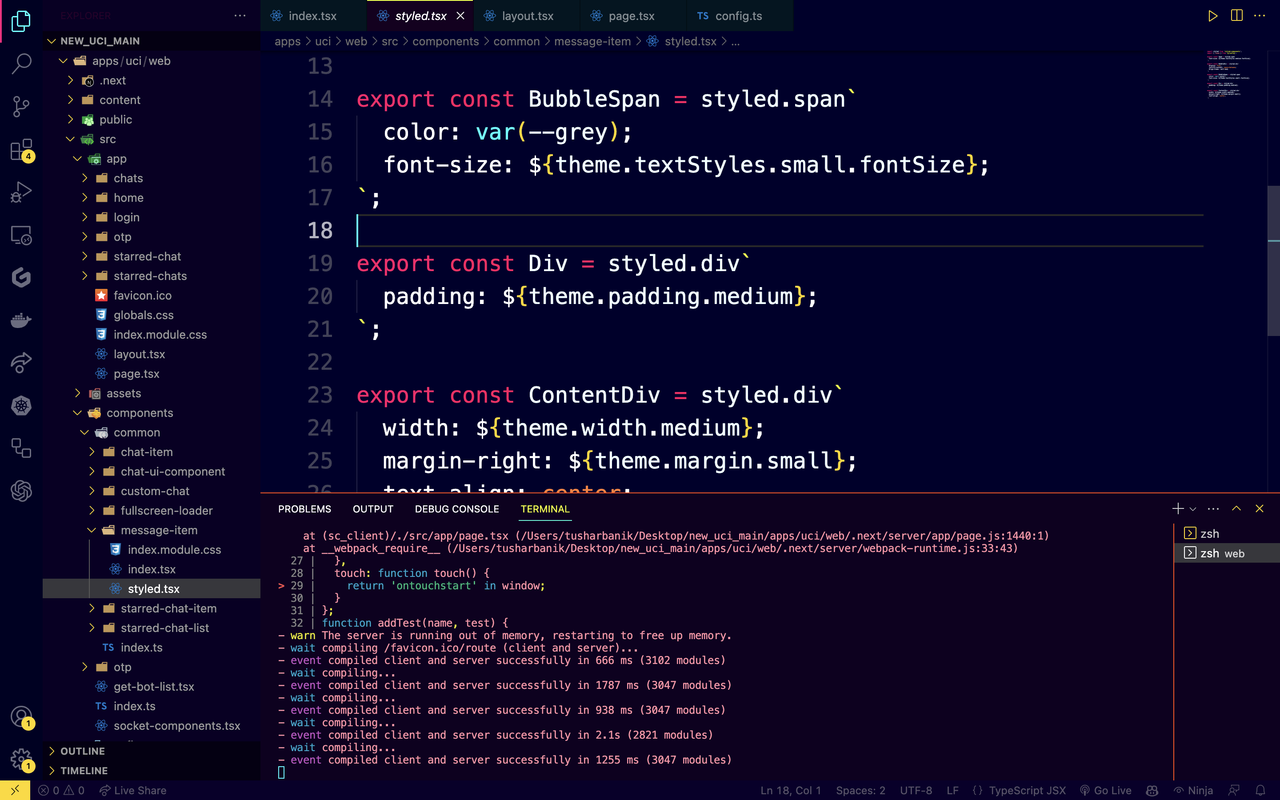Expand the chats folder
1280x800 pixels.
pyautogui.click(x=152, y=178)
